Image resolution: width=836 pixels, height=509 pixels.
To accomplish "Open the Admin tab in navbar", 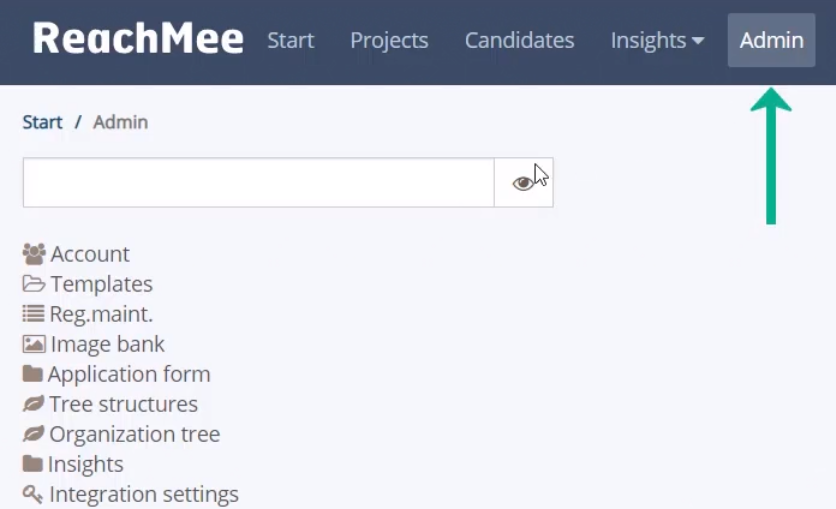I will [771, 41].
